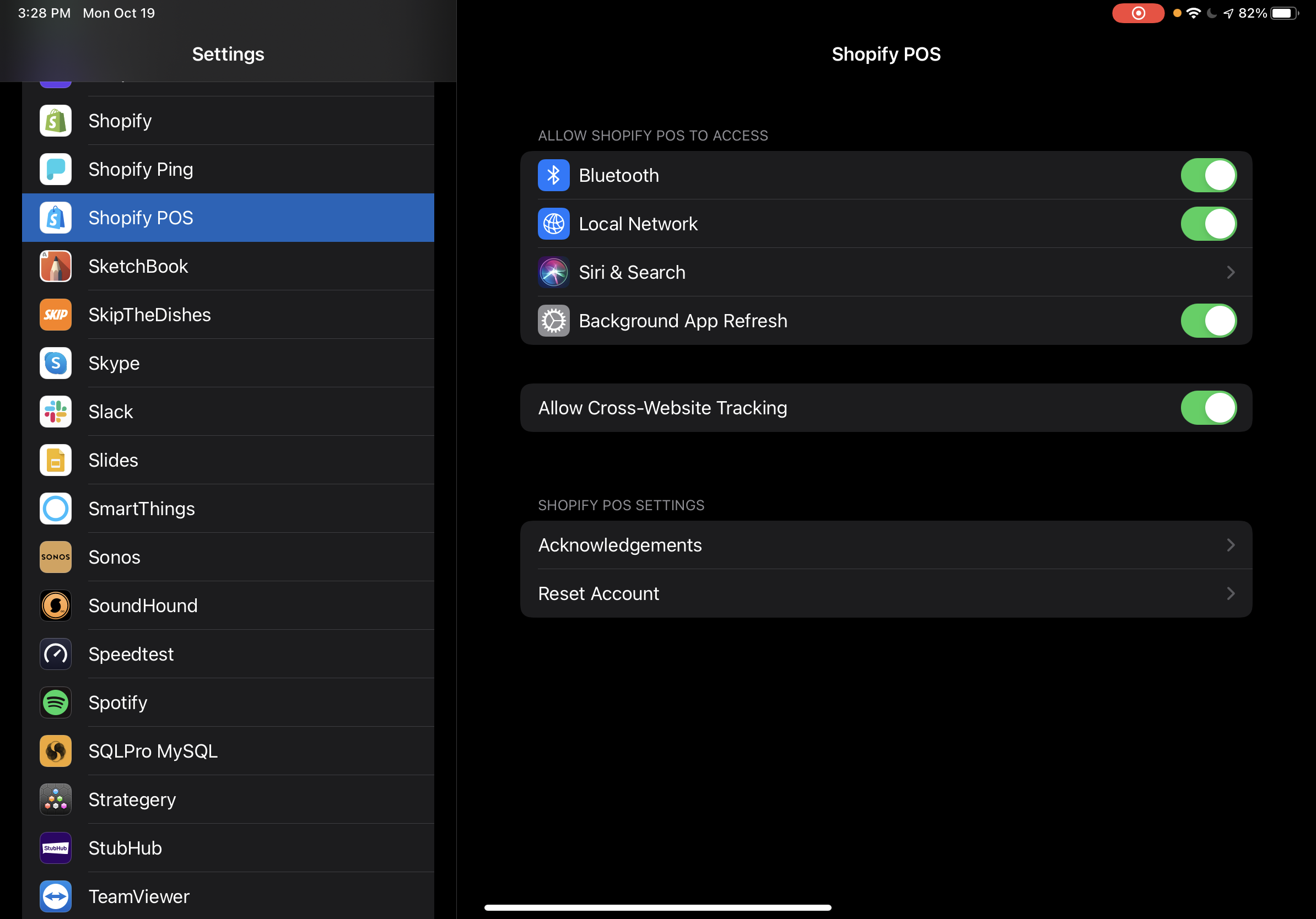Viewport: 1316px width, 919px height.
Task: Click the SkipTheDishes label
Action: [x=149, y=315]
